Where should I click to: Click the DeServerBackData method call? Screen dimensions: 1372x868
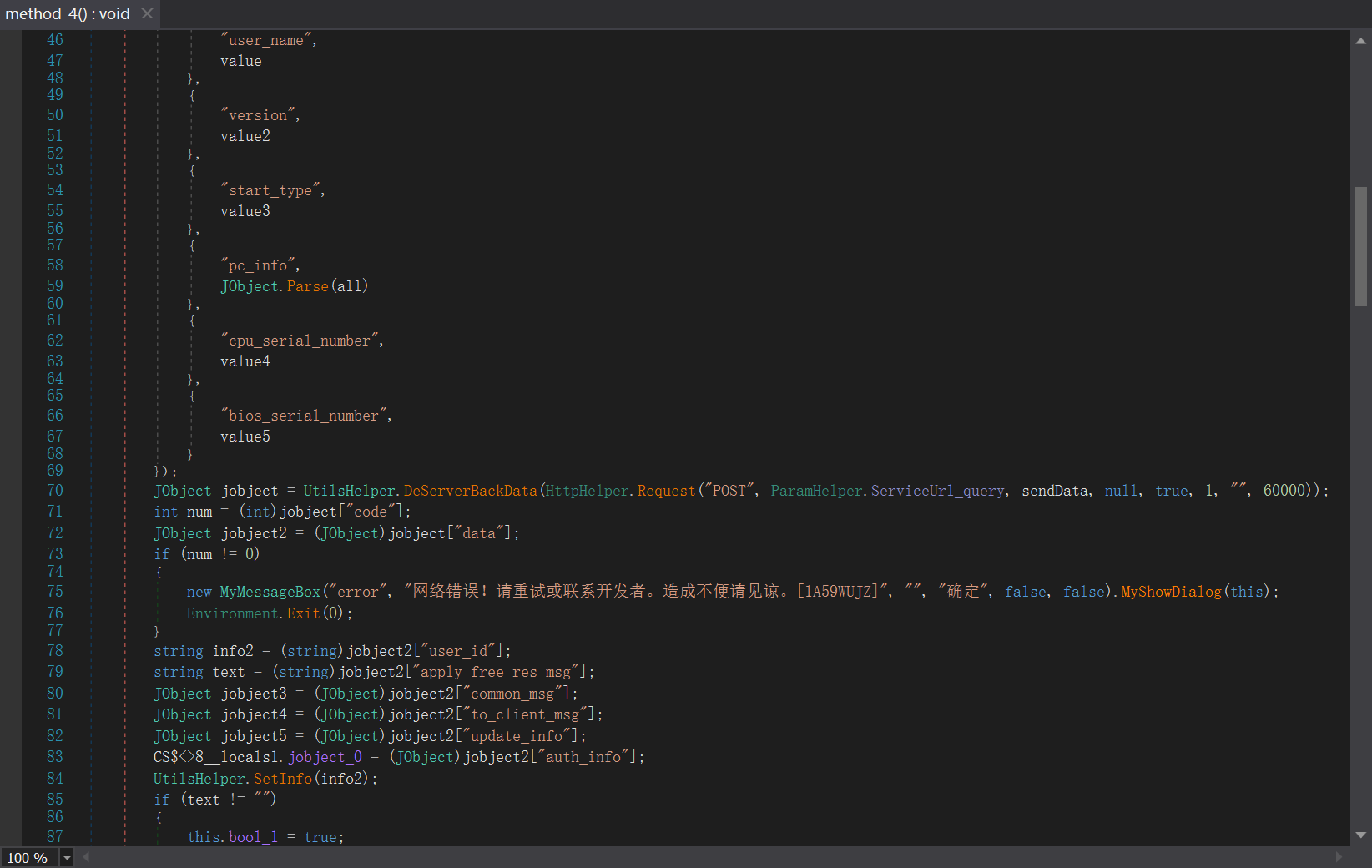click(471, 491)
